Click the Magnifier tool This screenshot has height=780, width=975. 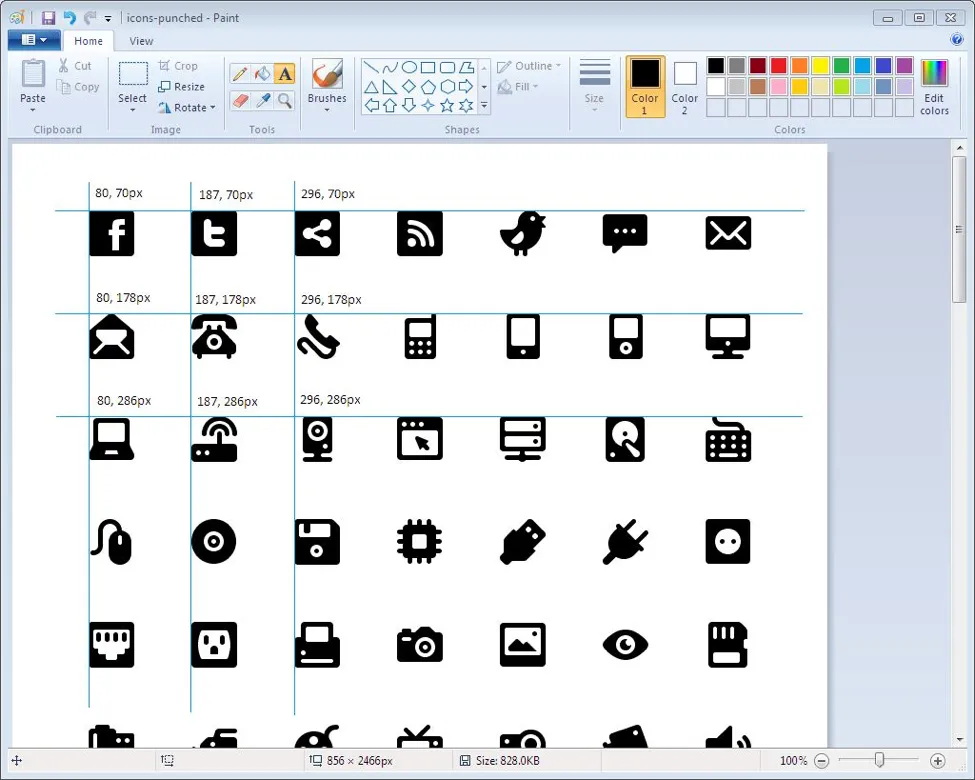(285, 100)
